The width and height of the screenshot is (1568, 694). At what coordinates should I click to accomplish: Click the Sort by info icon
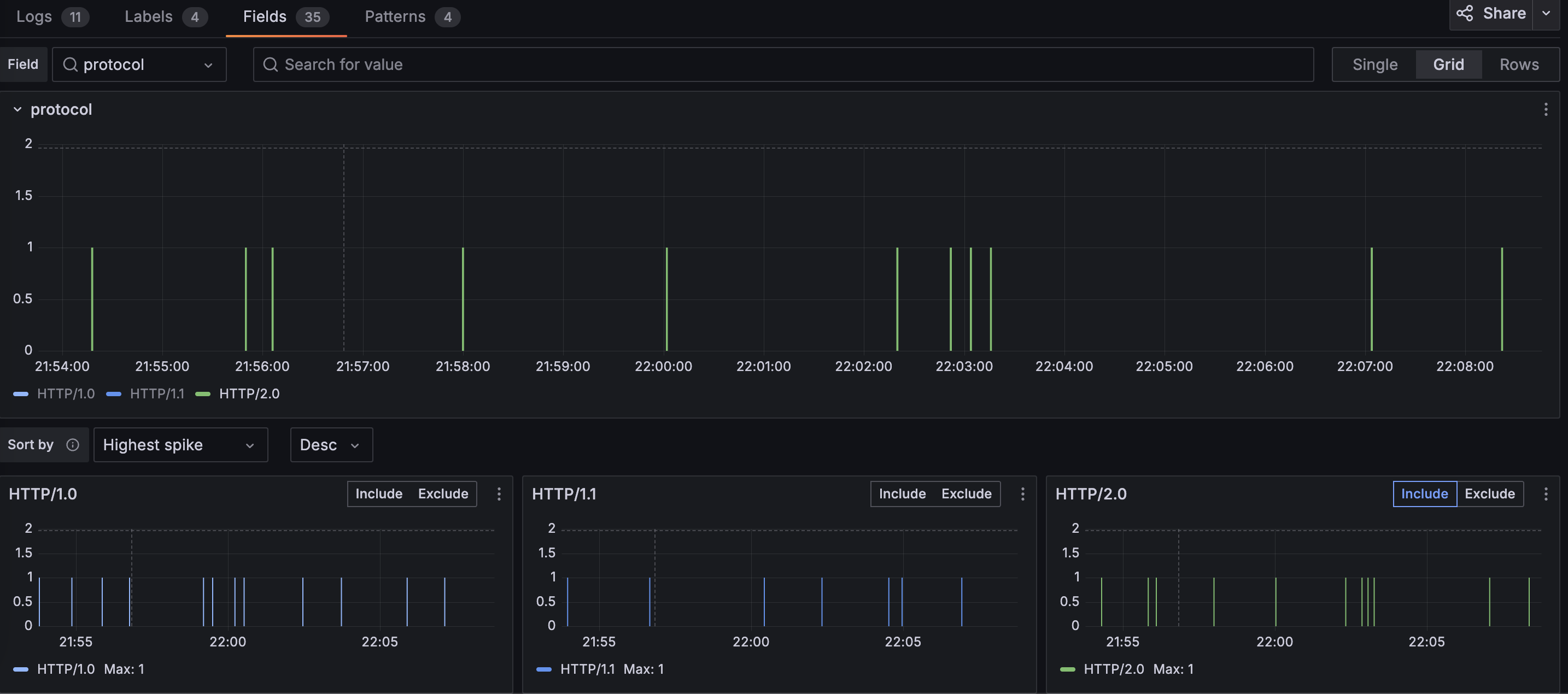coord(72,445)
